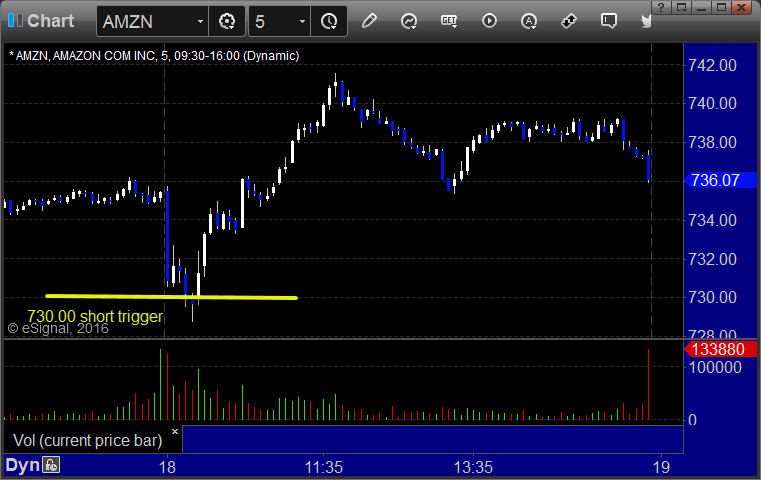The height and width of the screenshot is (480, 761).
Task: Open the time template clock menu
Action: (x=329, y=21)
